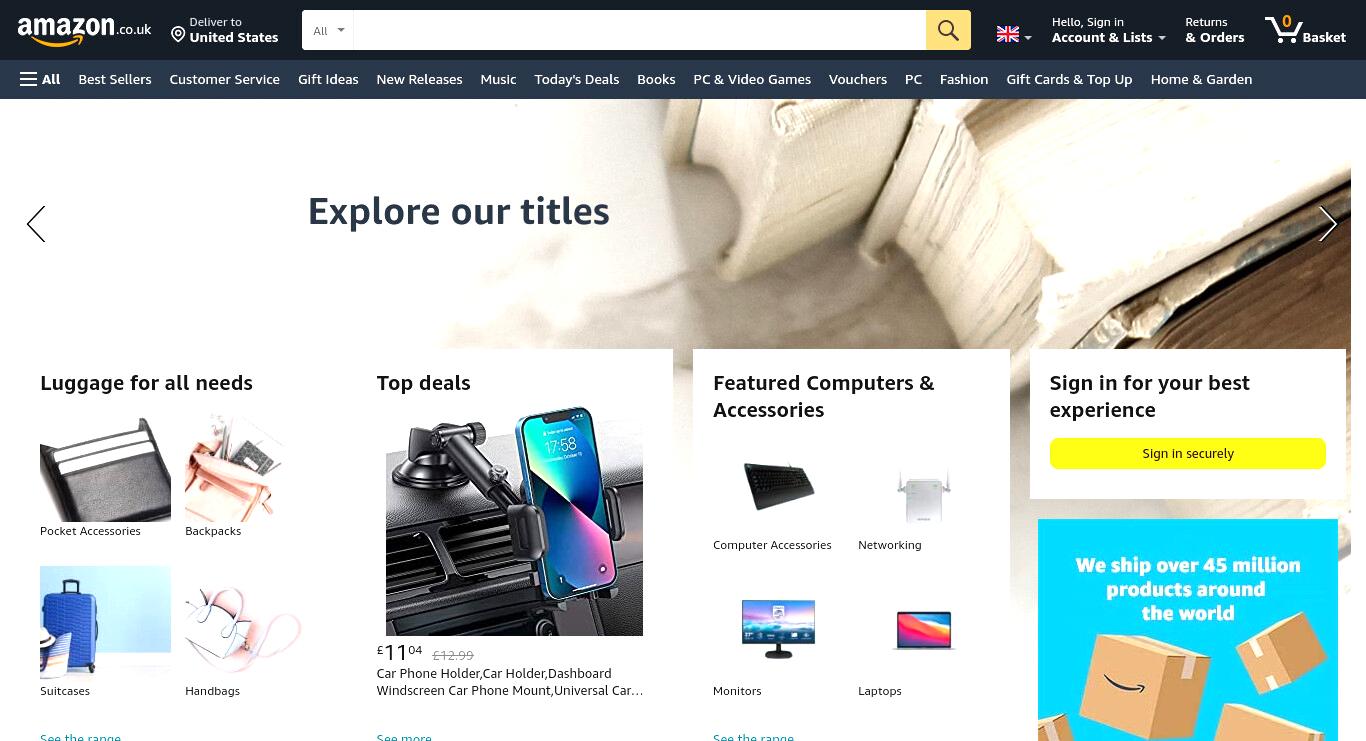Advance to next banner slide arrow
1366x741 pixels.
coord(1328,224)
